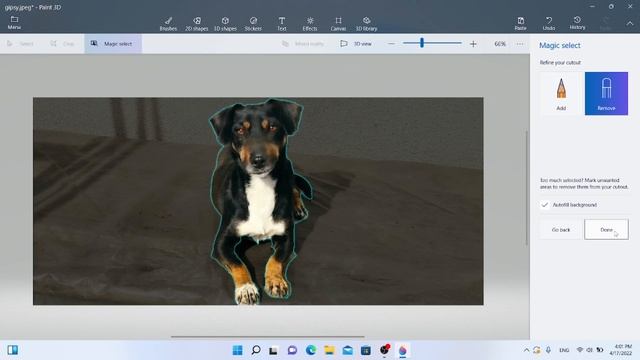Click the horizontal canvas scrollbar
The height and width of the screenshot is (360, 640).
click(x=268, y=337)
